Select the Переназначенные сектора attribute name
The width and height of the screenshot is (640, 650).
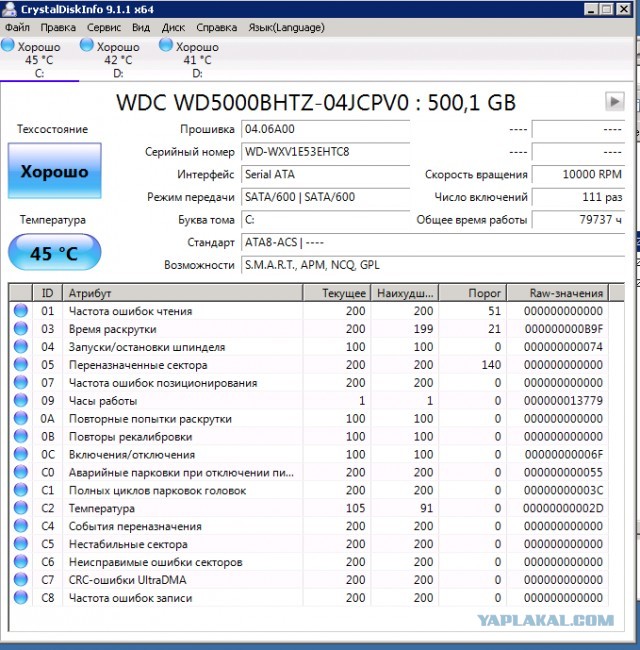(138, 365)
